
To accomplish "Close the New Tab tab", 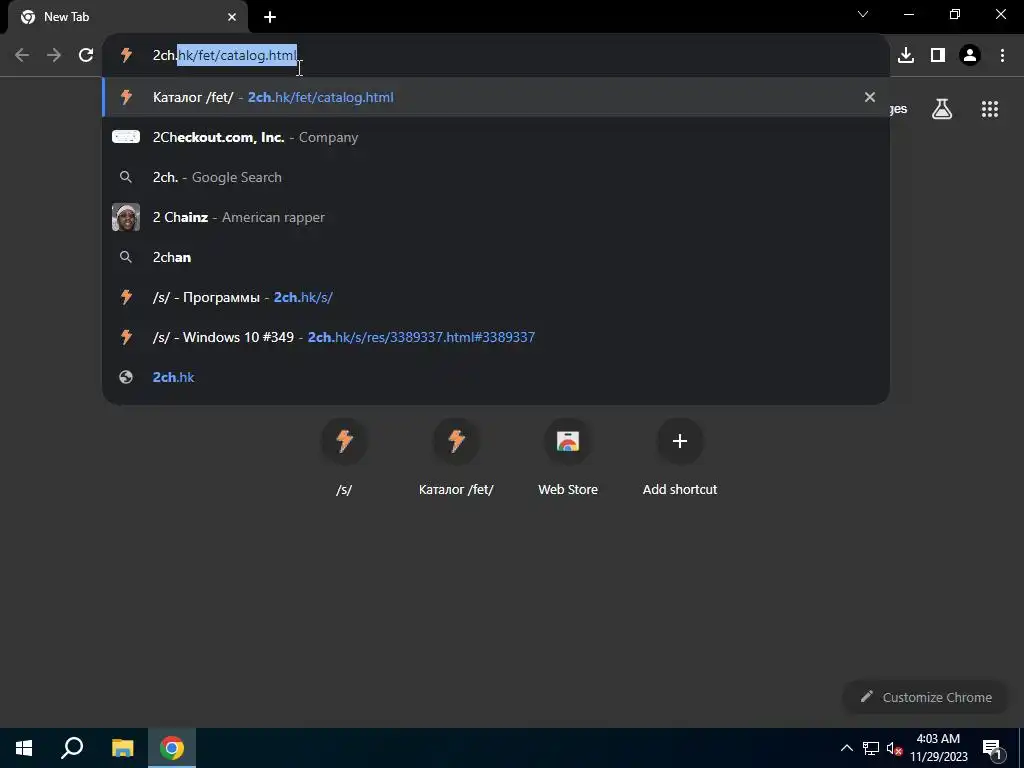I will (232, 17).
